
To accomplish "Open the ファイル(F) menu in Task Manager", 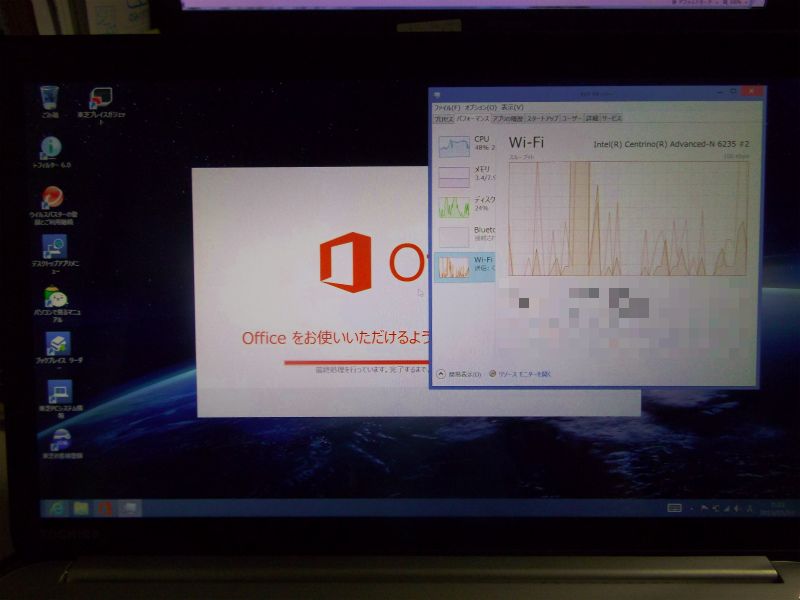I will (447, 107).
